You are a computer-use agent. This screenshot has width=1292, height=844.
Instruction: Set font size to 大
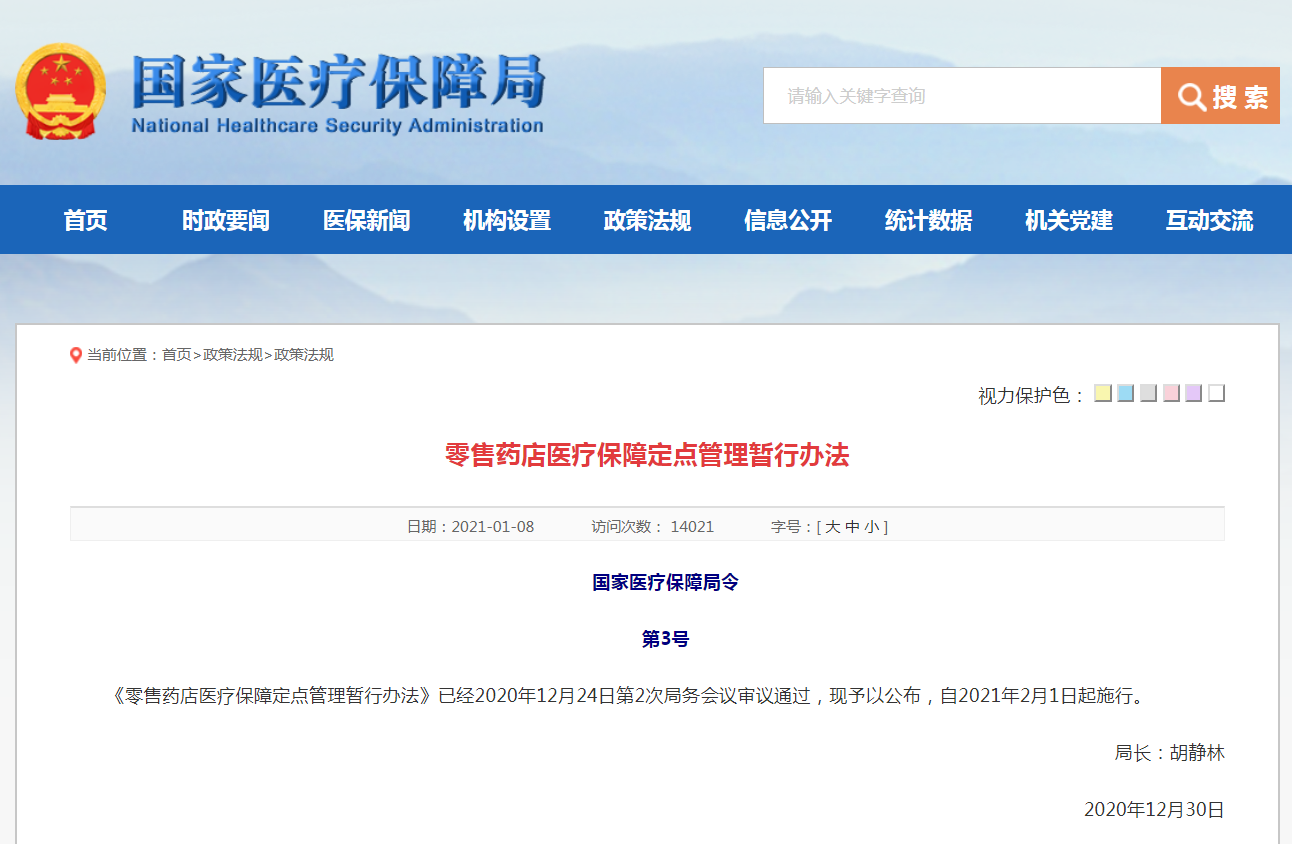pyautogui.click(x=833, y=526)
